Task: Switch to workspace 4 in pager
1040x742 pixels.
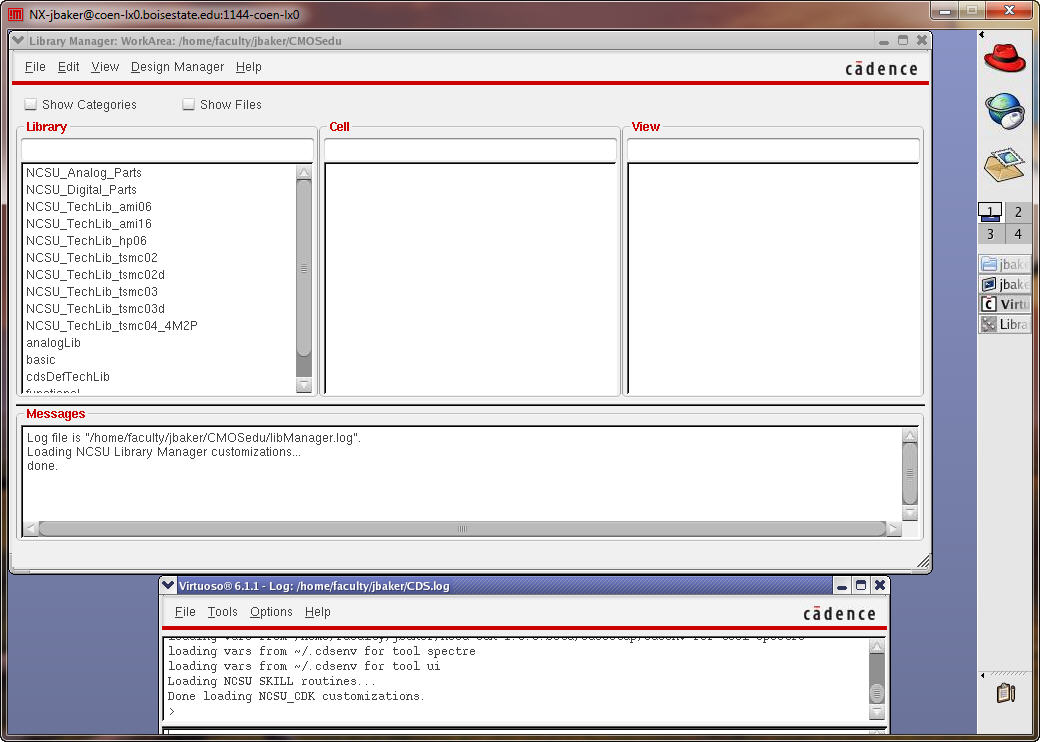Action: point(1018,234)
